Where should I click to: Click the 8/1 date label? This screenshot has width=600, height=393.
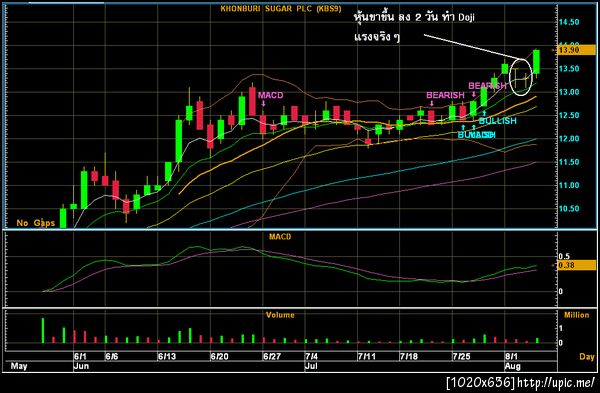point(511,357)
